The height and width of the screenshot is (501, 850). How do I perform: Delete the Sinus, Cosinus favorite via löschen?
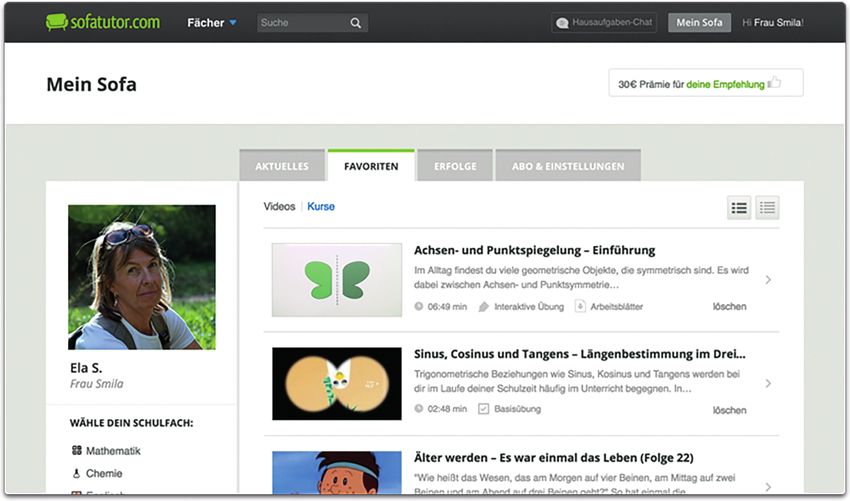coord(729,410)
